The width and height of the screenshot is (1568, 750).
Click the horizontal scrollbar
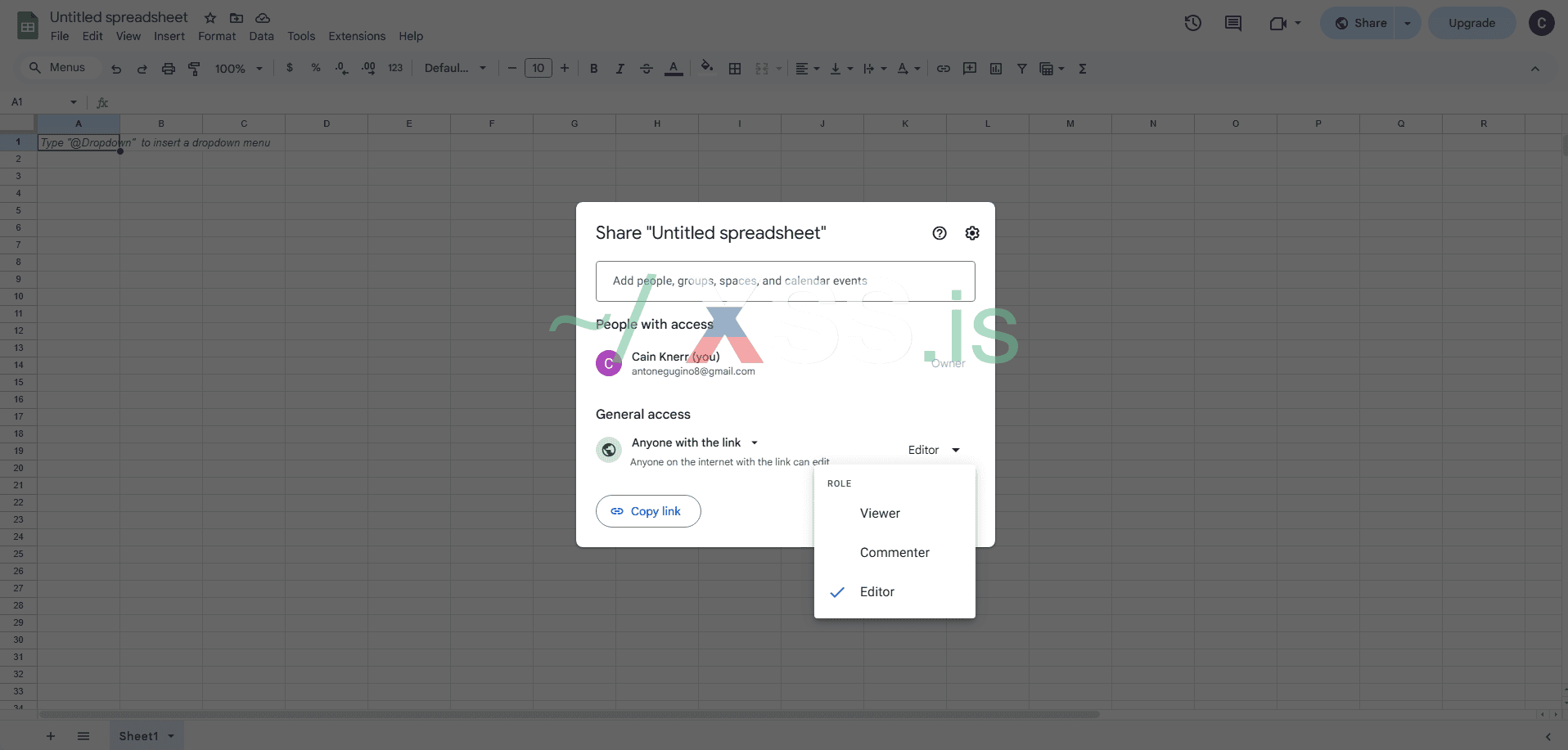tap(569, 714)
